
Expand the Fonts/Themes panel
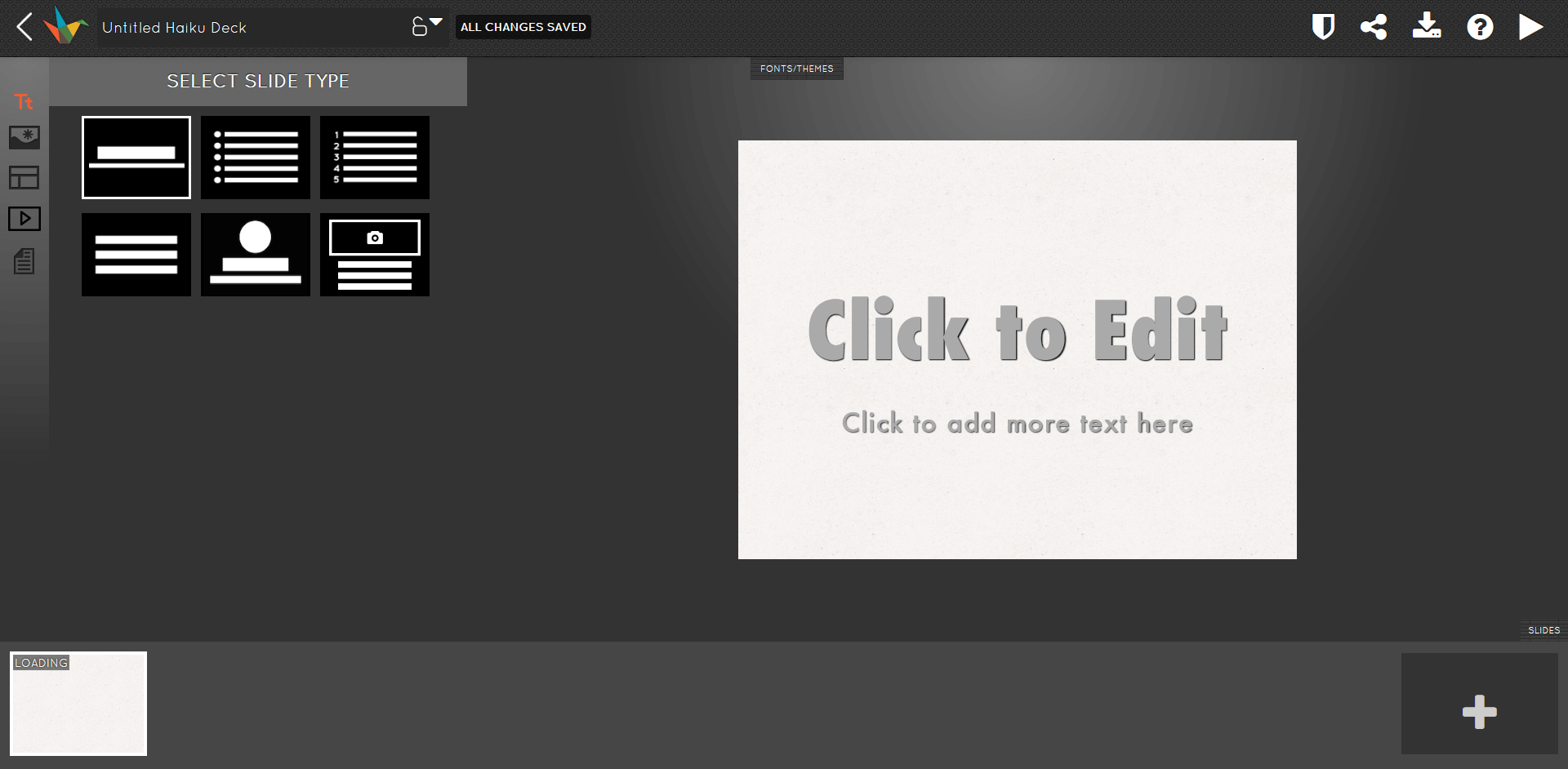click(796, 69)
